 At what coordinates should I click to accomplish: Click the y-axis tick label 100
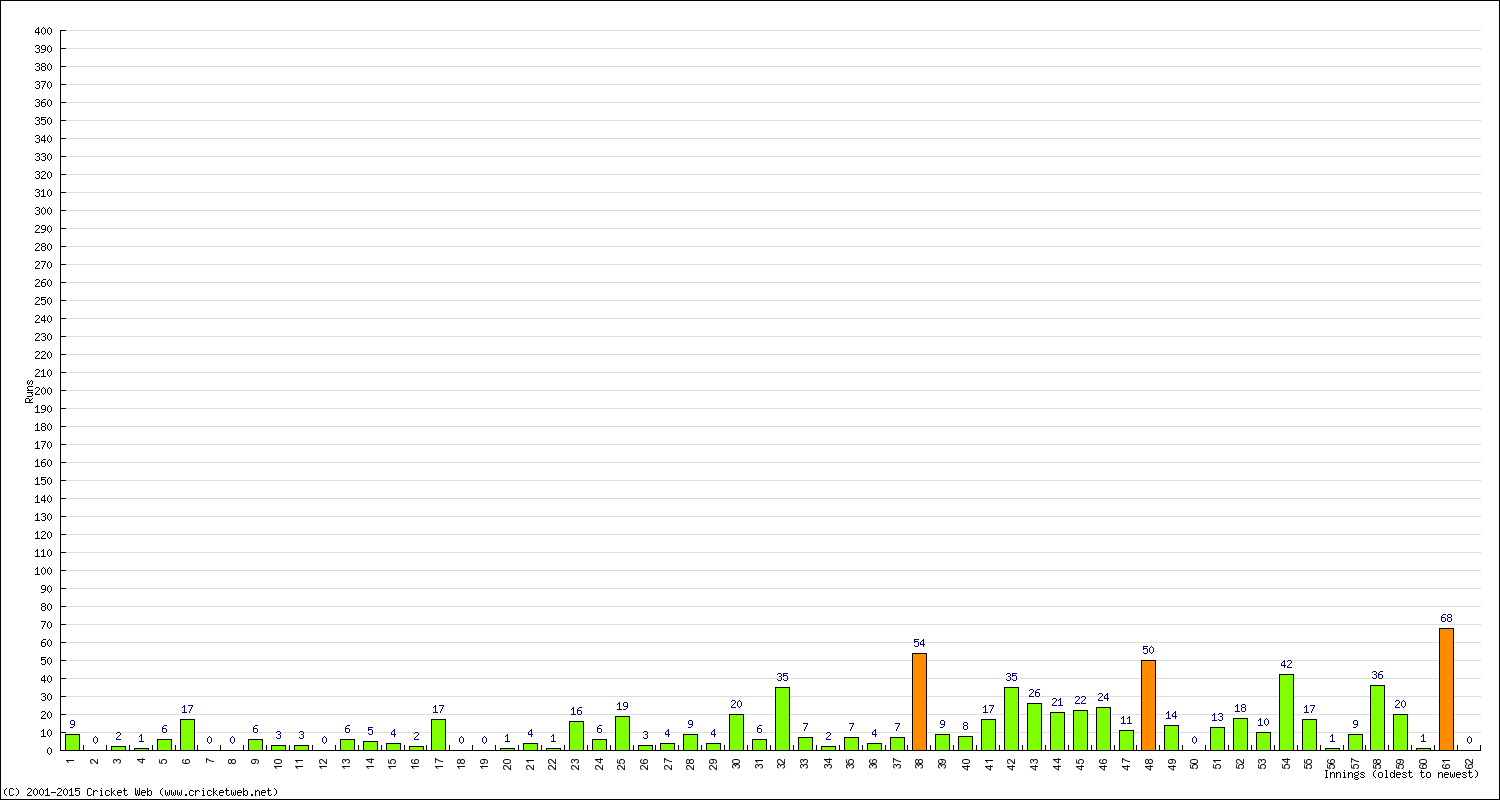(x=43, y=571)
